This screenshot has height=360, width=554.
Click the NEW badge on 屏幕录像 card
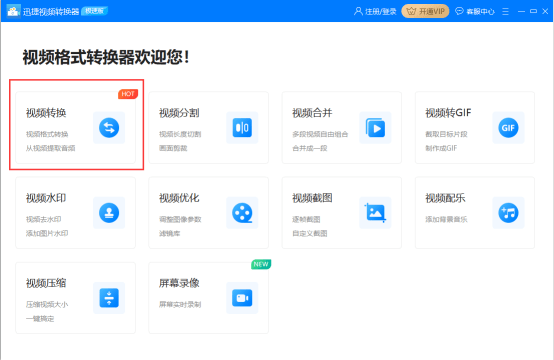click(261, 264)
